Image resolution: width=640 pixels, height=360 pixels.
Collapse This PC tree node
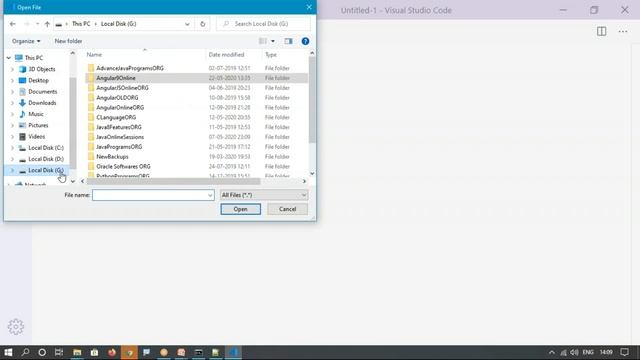[9, 58]
